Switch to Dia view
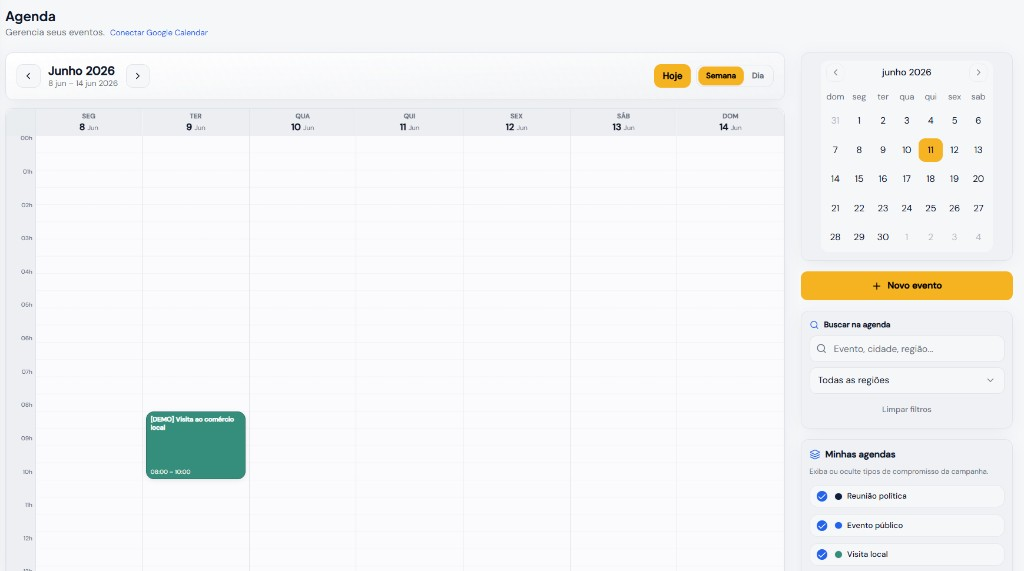The image size is (1024, 571). (x=758, y=76)
